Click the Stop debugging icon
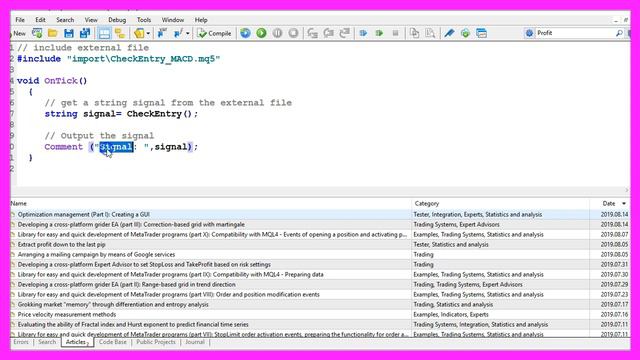The image size is (640, 360). (x=293, y=33)
